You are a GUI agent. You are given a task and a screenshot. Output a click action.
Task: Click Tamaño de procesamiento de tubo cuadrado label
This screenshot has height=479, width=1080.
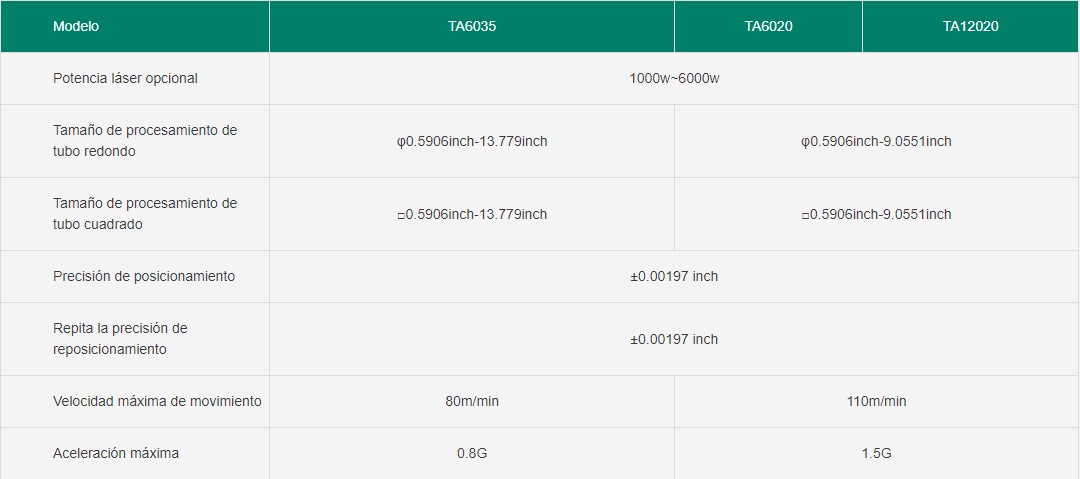point(145,214)
